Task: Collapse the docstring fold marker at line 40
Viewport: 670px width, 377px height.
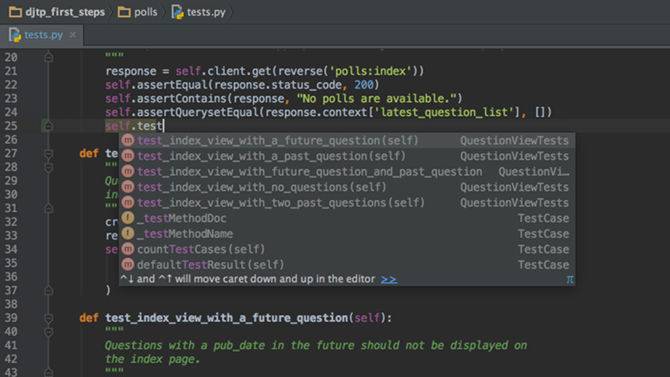Action: [x=48, y=332]
